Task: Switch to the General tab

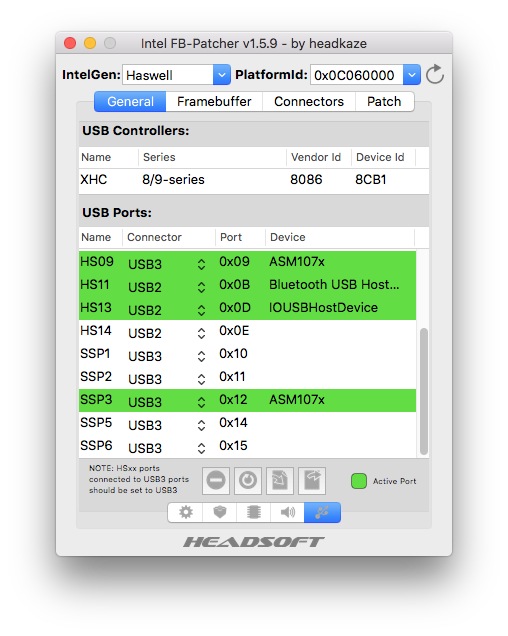Action: point(130,101)
